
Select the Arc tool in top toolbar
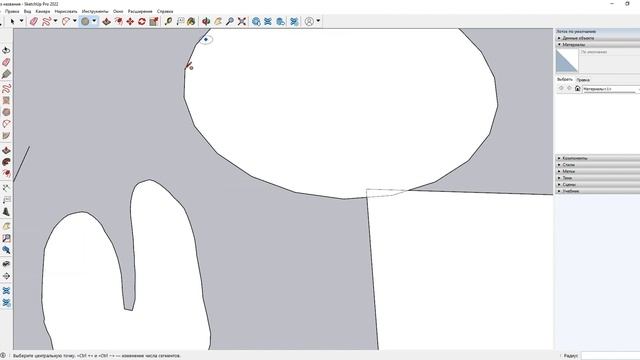pyautogui.click(x=66, y=21)
